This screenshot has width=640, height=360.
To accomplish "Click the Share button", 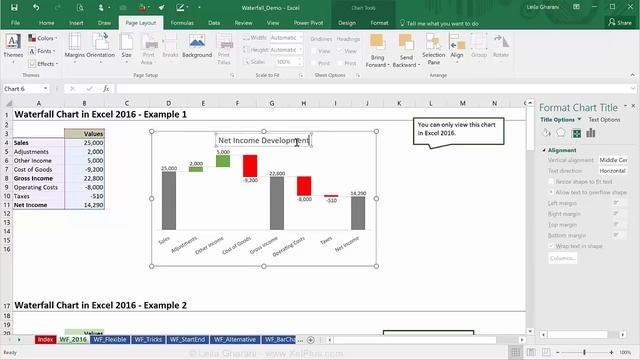I will click(x=620, y=22).
